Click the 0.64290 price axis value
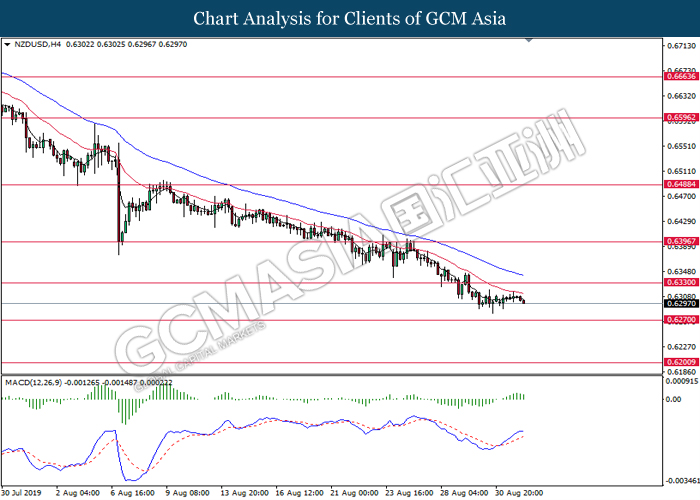Screen dimensions: 700x500 [x=681, y=221]
